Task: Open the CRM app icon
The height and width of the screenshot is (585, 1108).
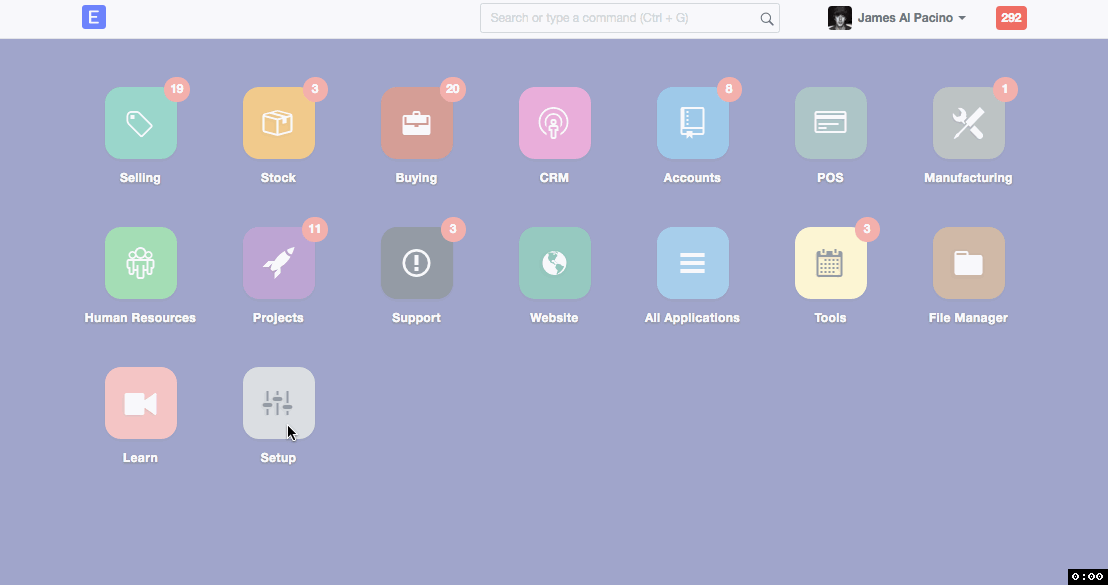Action: [x=555, y=123]
